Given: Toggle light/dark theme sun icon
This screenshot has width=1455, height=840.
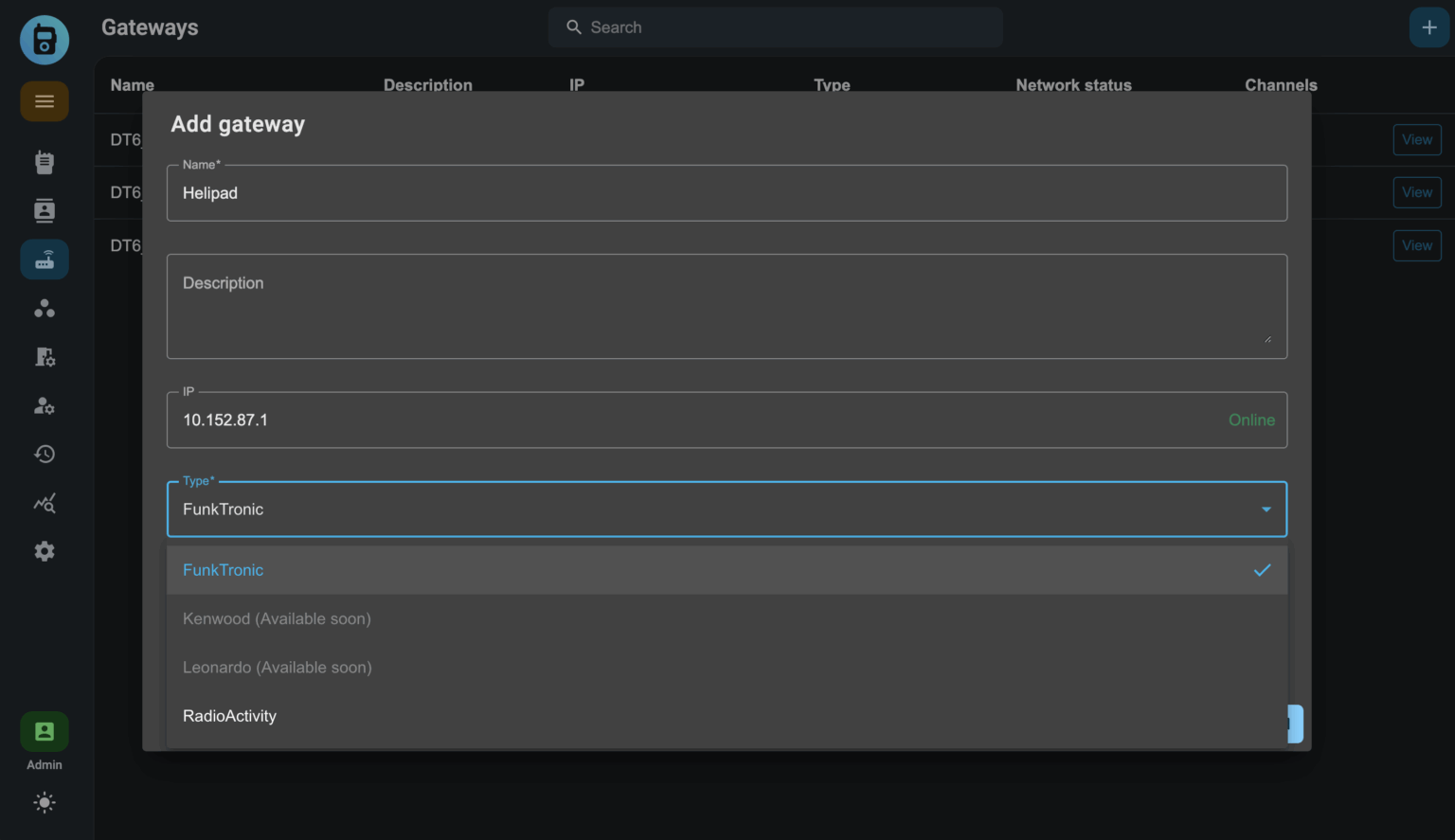Looking at the screenshot, I should (x=45, y=803).
